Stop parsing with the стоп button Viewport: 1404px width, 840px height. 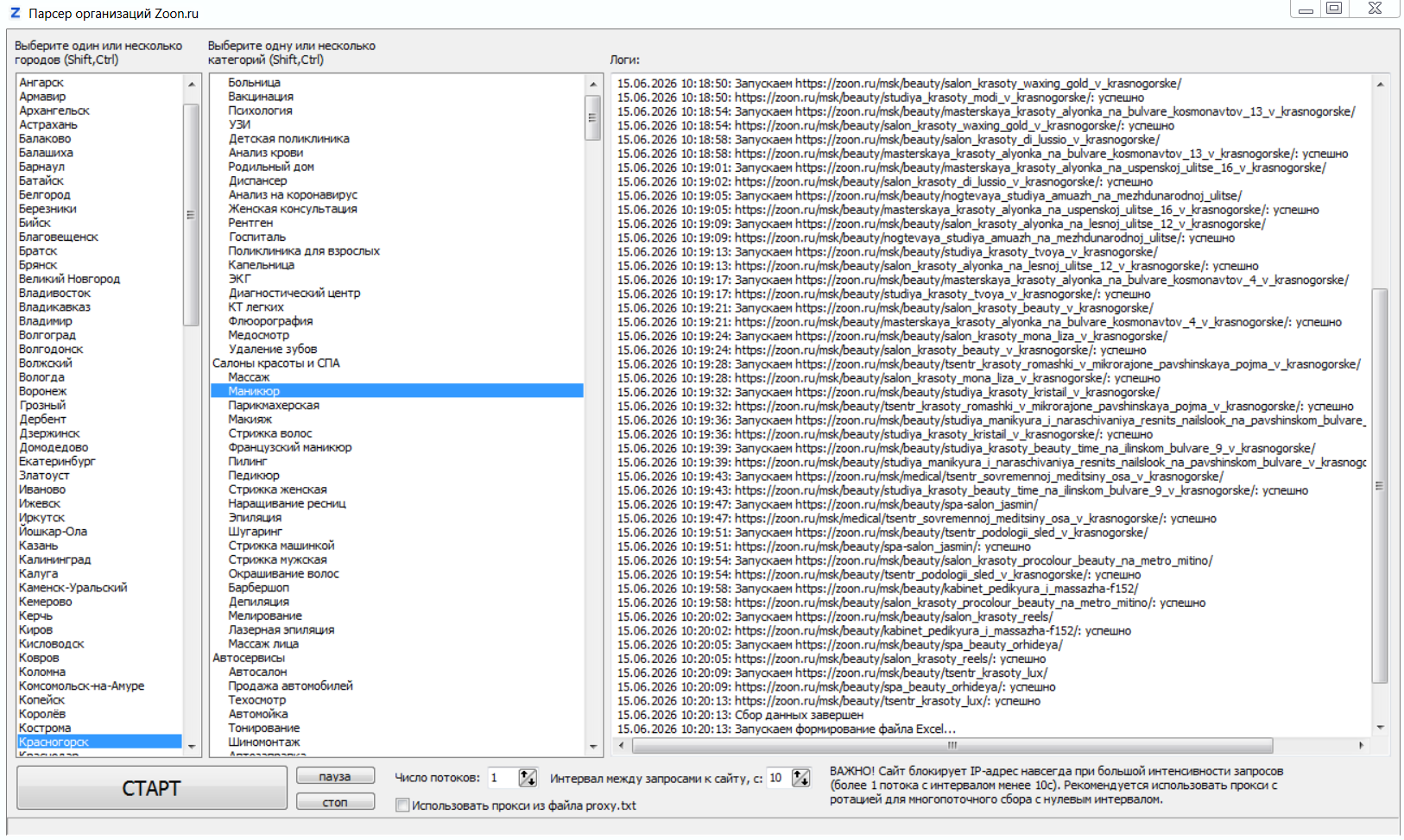(x=335, y=802)
